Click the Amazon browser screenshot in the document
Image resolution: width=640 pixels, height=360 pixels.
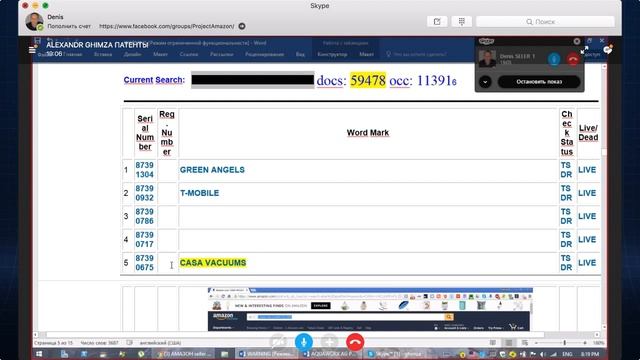coord(370,309)
